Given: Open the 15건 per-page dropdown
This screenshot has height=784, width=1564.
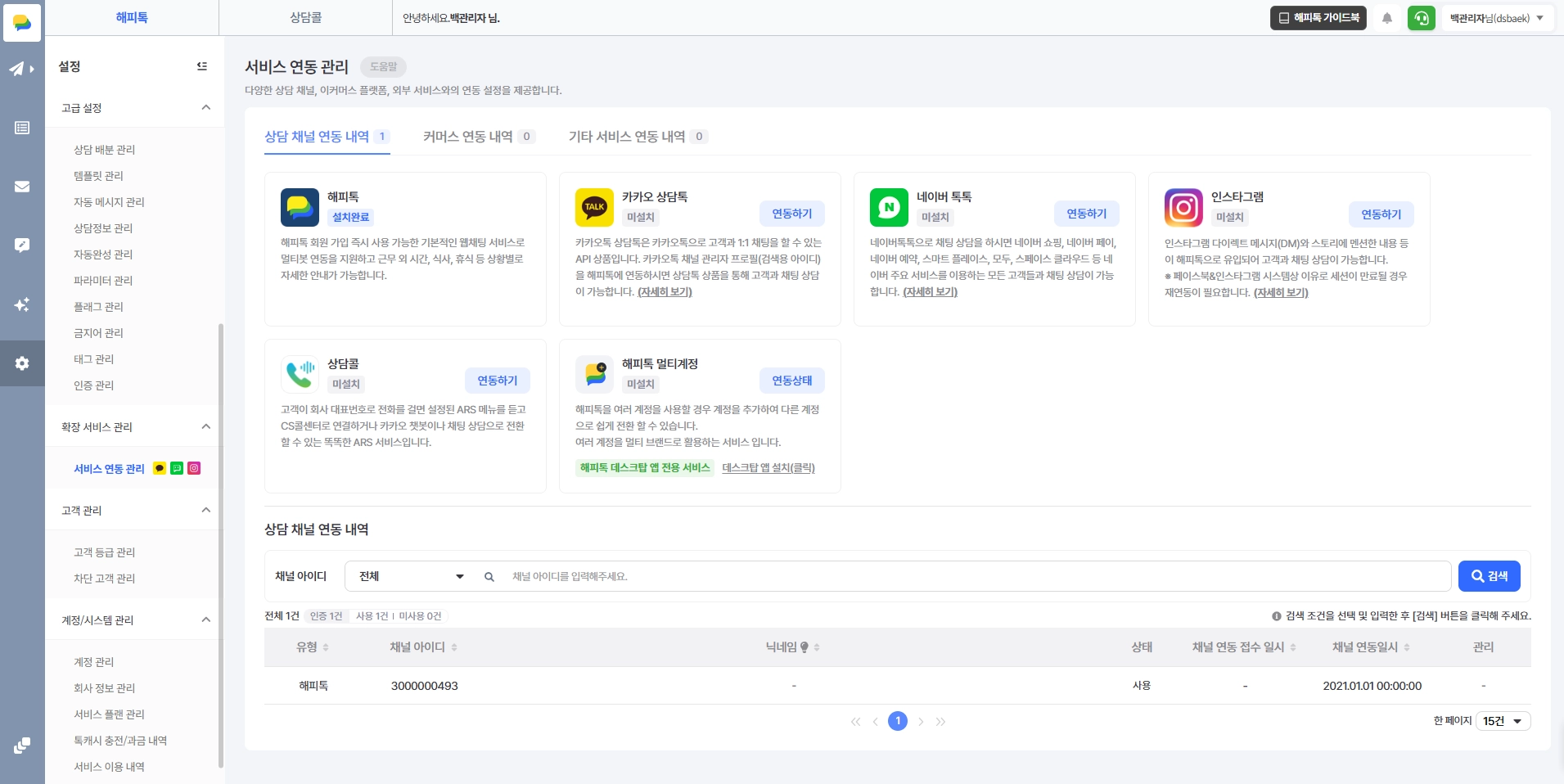Looking at the screenshot, I should pyautogui.click(x=1503, y=721).
